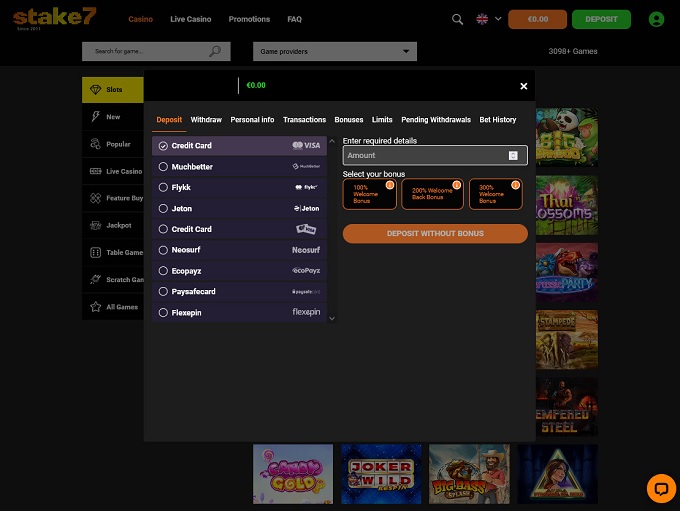Close the deposit dialog with X
The height and width of the screenshot is (511, 680).
click(x=524, y=86)
